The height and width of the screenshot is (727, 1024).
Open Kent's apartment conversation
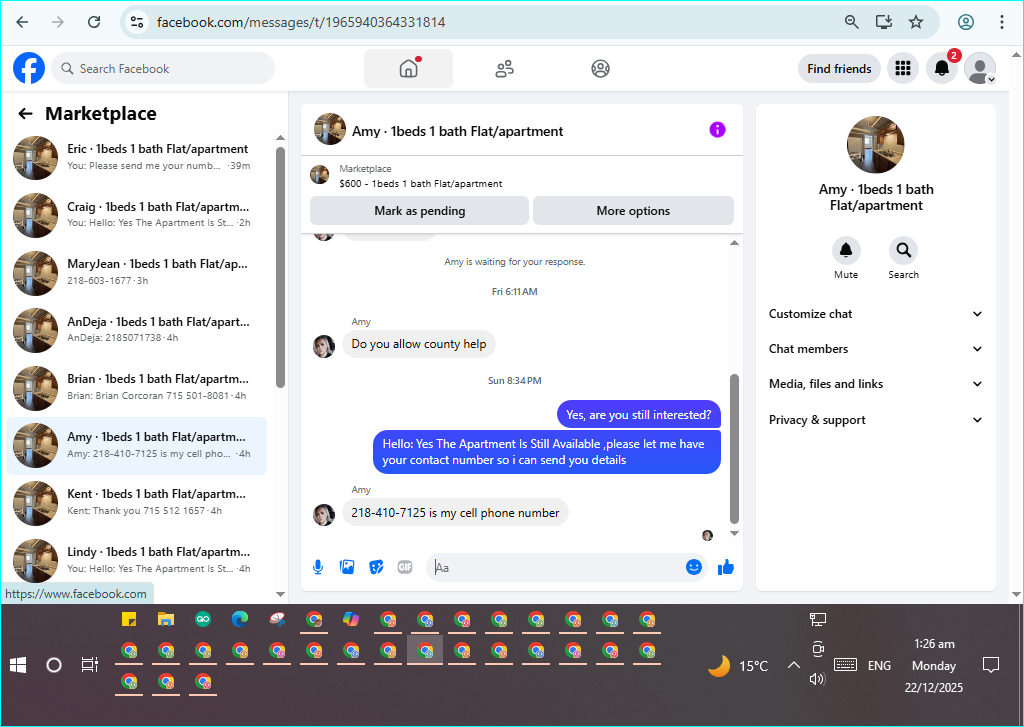tap(137, 502)
